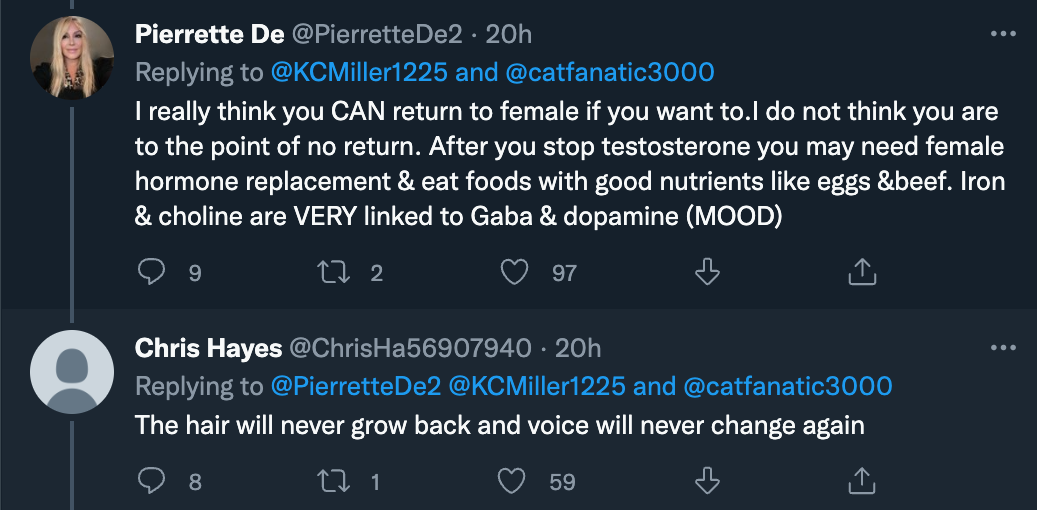The image size is (1037, 510).
Task: Open Pierrette De's profile picture
Action: point(71,58)
